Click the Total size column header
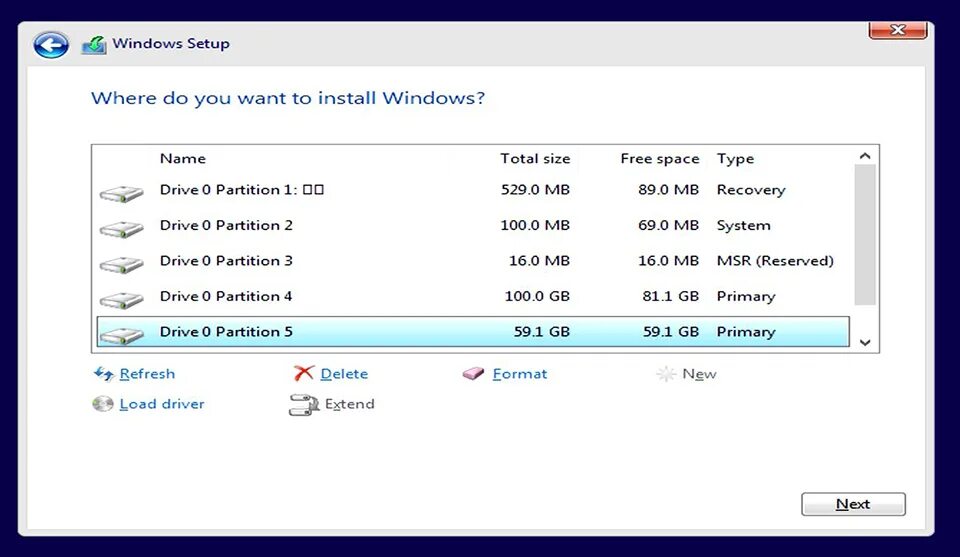This screenshot has height=557, width=960. tap(535, 159)
